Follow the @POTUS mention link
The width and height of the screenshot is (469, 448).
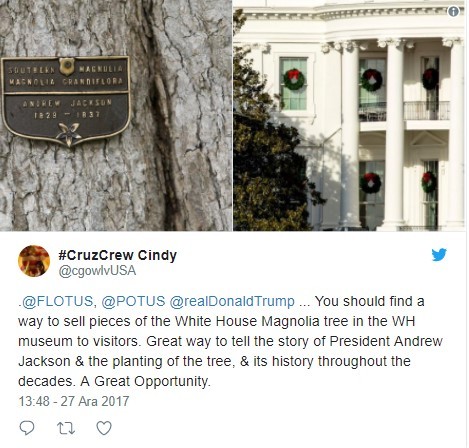(133, 301)
